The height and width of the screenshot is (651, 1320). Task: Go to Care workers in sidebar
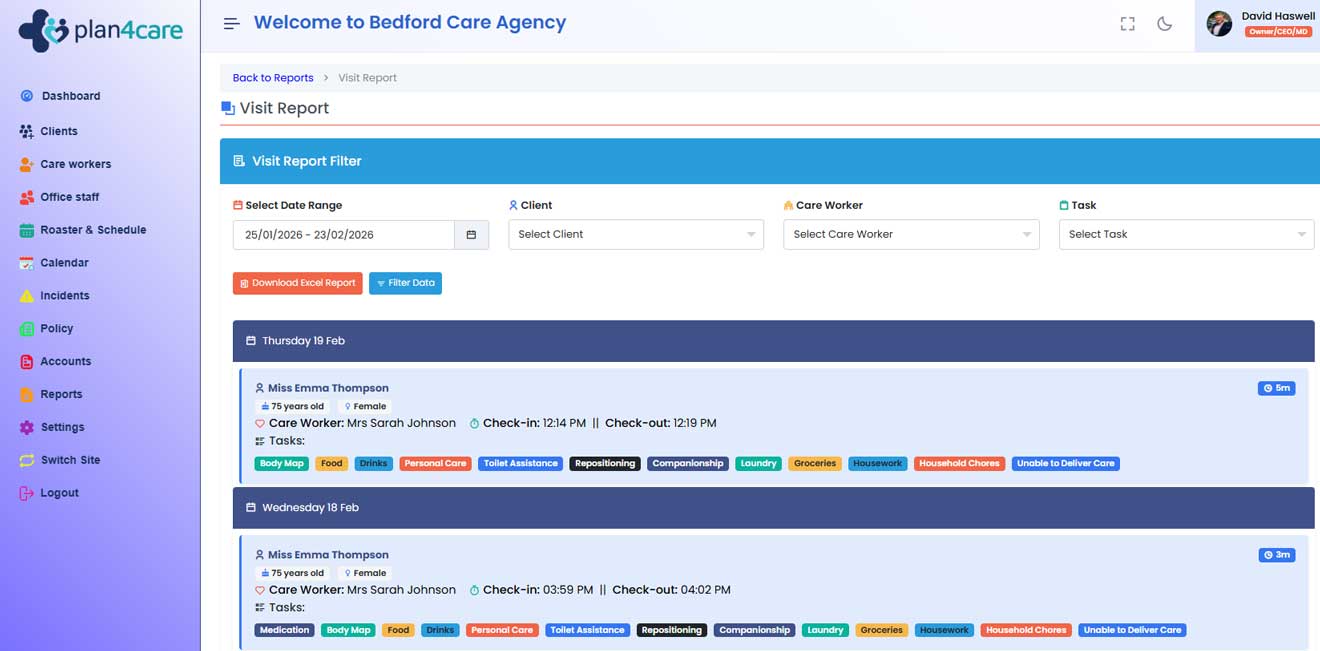(75, 164)
